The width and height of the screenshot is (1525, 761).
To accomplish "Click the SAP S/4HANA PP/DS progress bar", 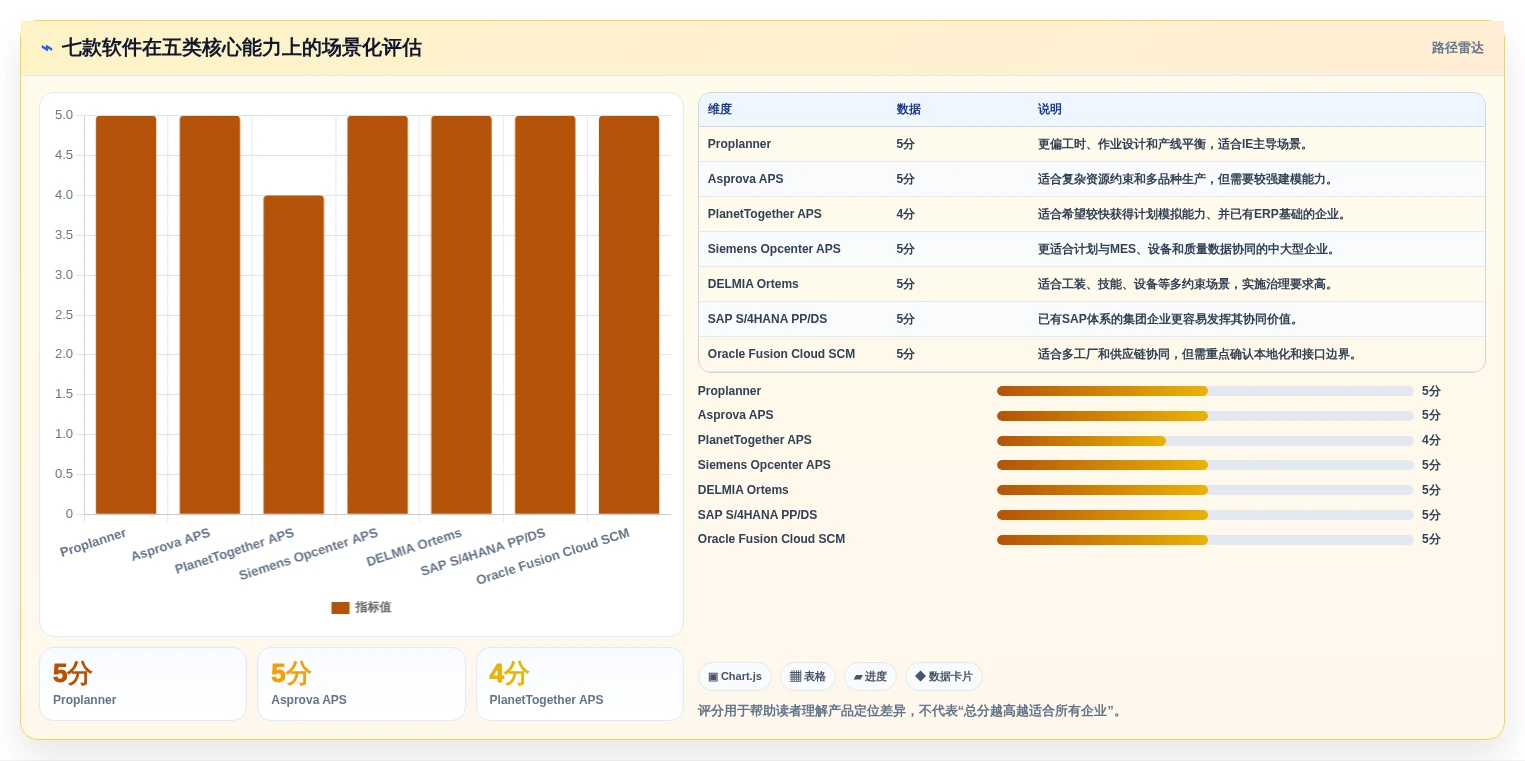I will 1205,515.
